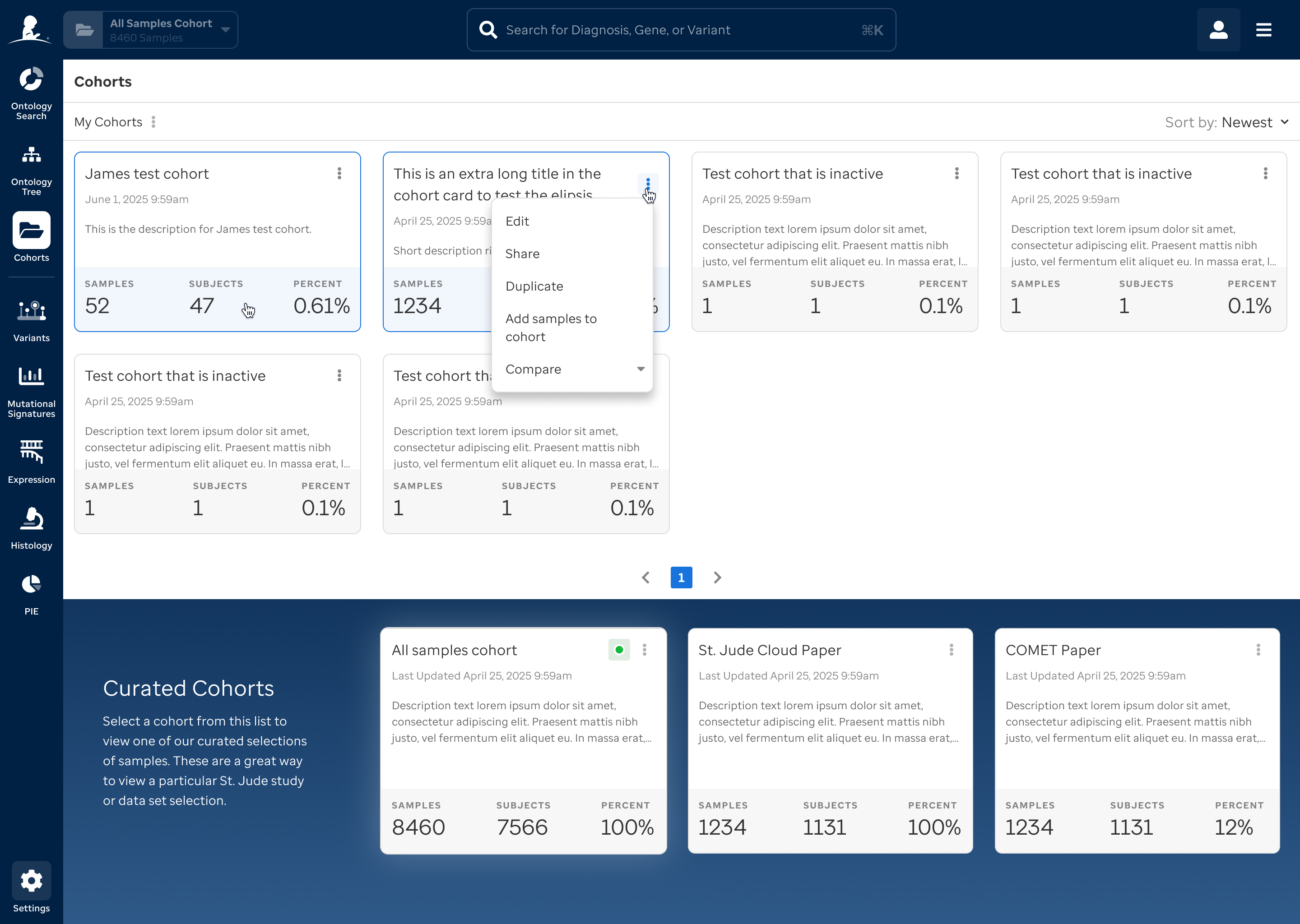
Task: Open Settings from the bottom sidebar
Action: pyautogui.click(x=31, y=880)
